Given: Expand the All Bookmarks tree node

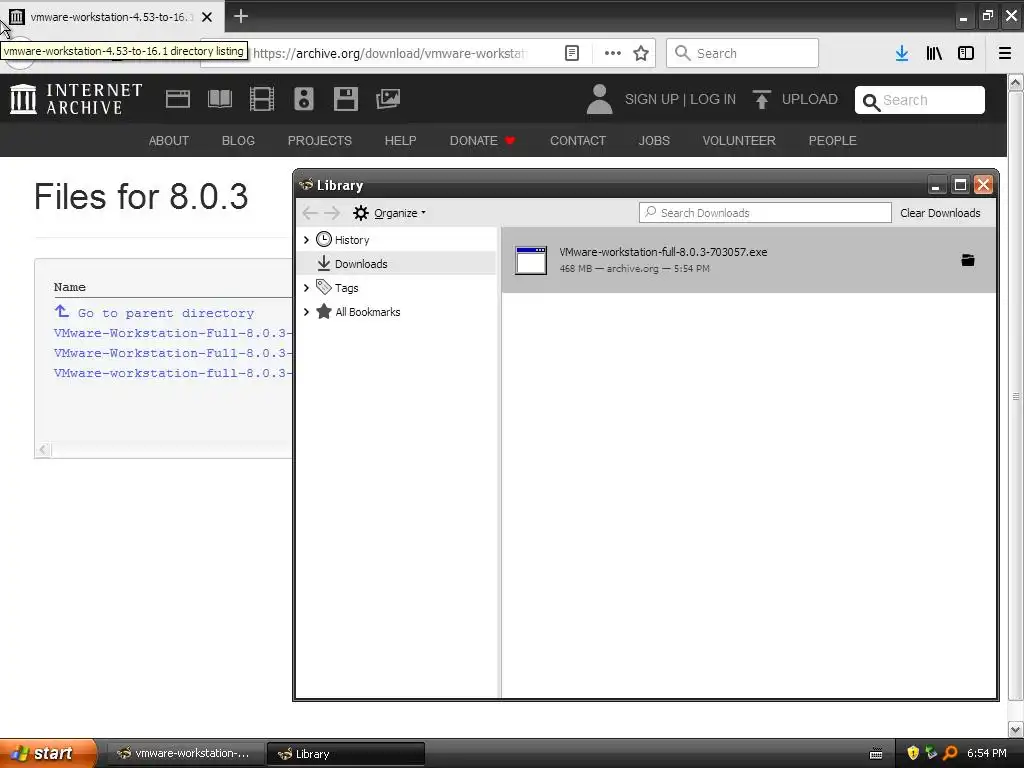Looking at the screenshot, I should tap(306, 312).
